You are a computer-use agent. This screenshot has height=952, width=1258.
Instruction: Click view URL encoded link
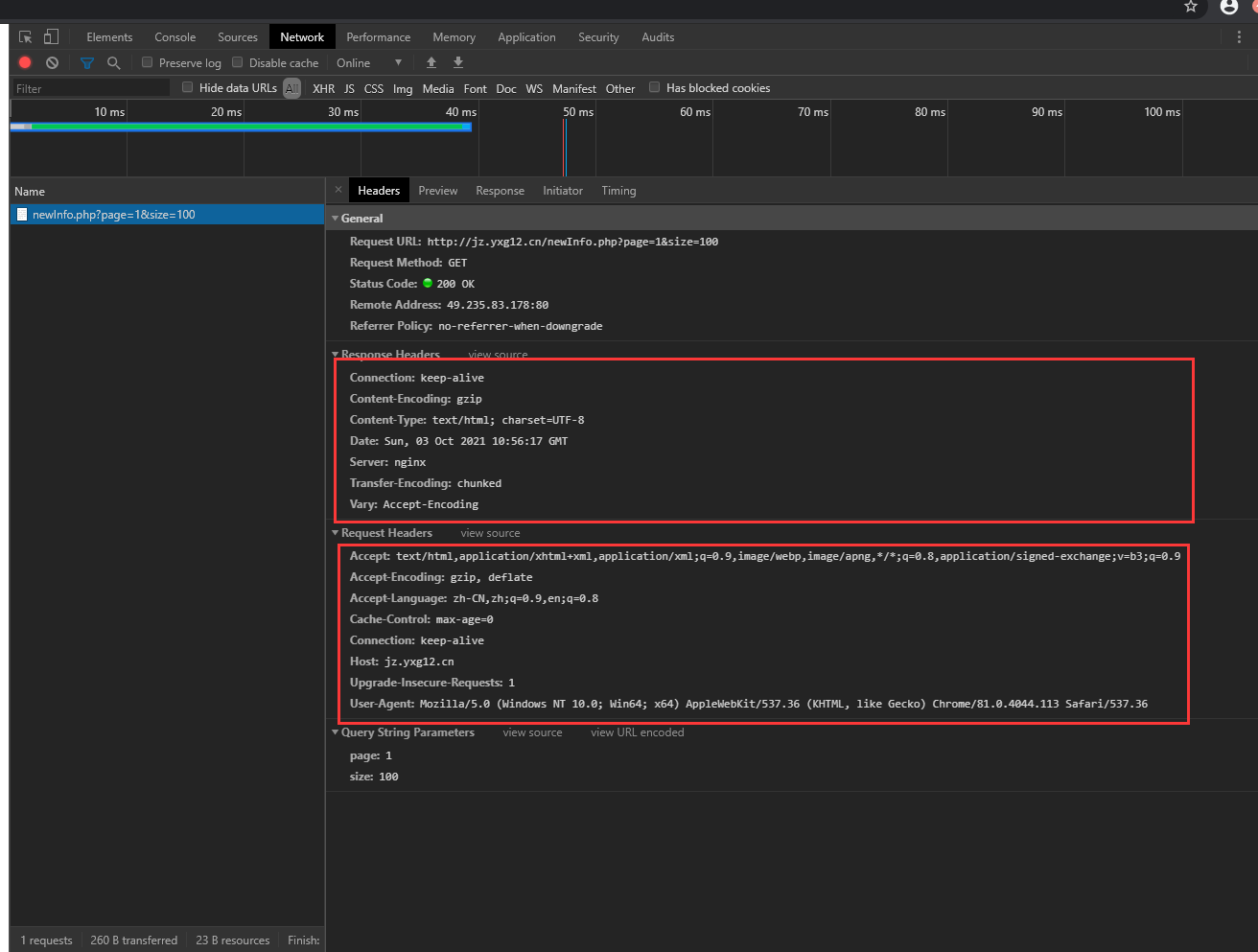point(638,732)
